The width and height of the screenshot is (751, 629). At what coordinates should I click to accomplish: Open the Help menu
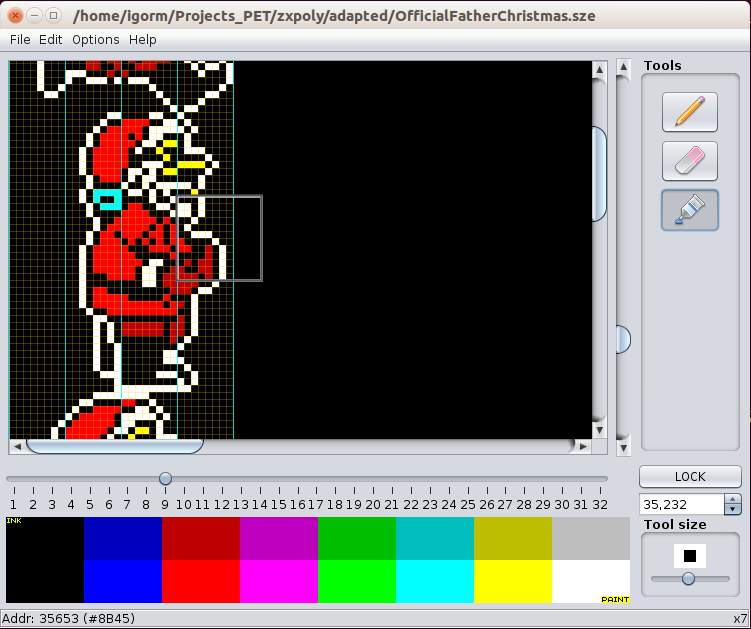click(143, 40)
